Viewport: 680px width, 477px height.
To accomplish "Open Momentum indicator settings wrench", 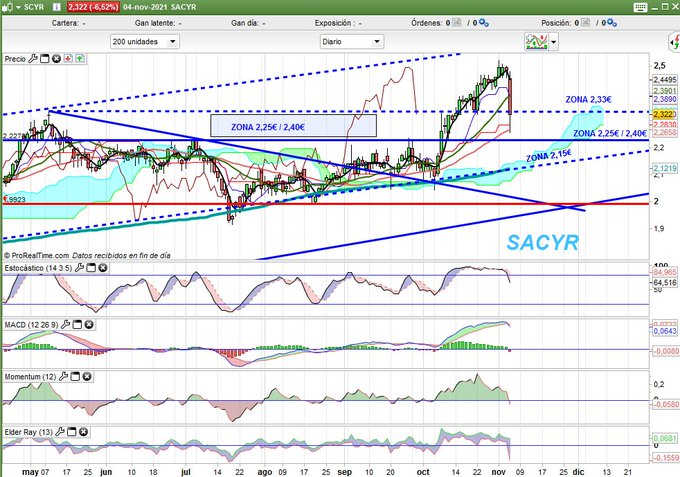I will coord(64,376).
